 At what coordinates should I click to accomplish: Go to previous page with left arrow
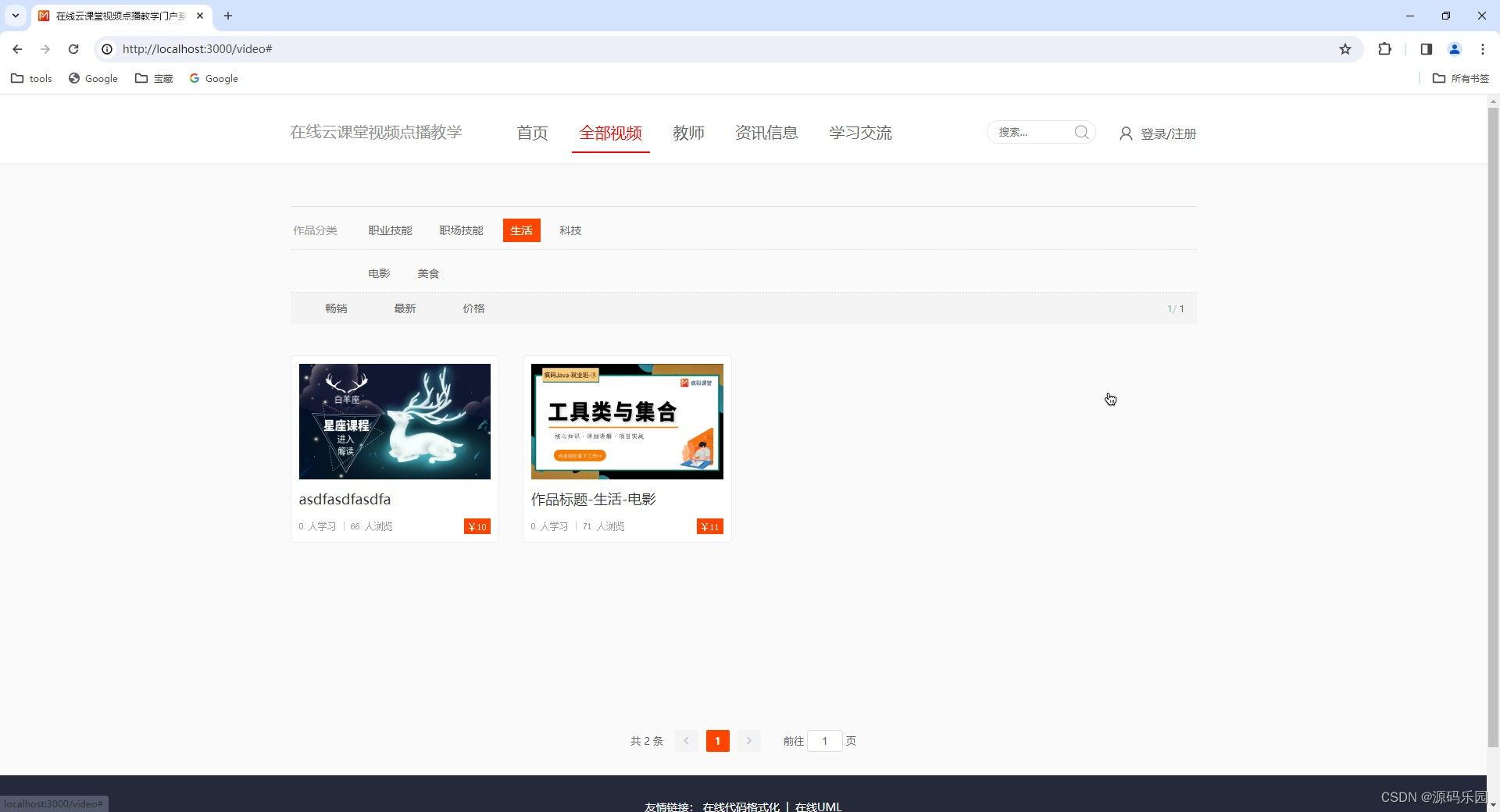coord(687,741)
